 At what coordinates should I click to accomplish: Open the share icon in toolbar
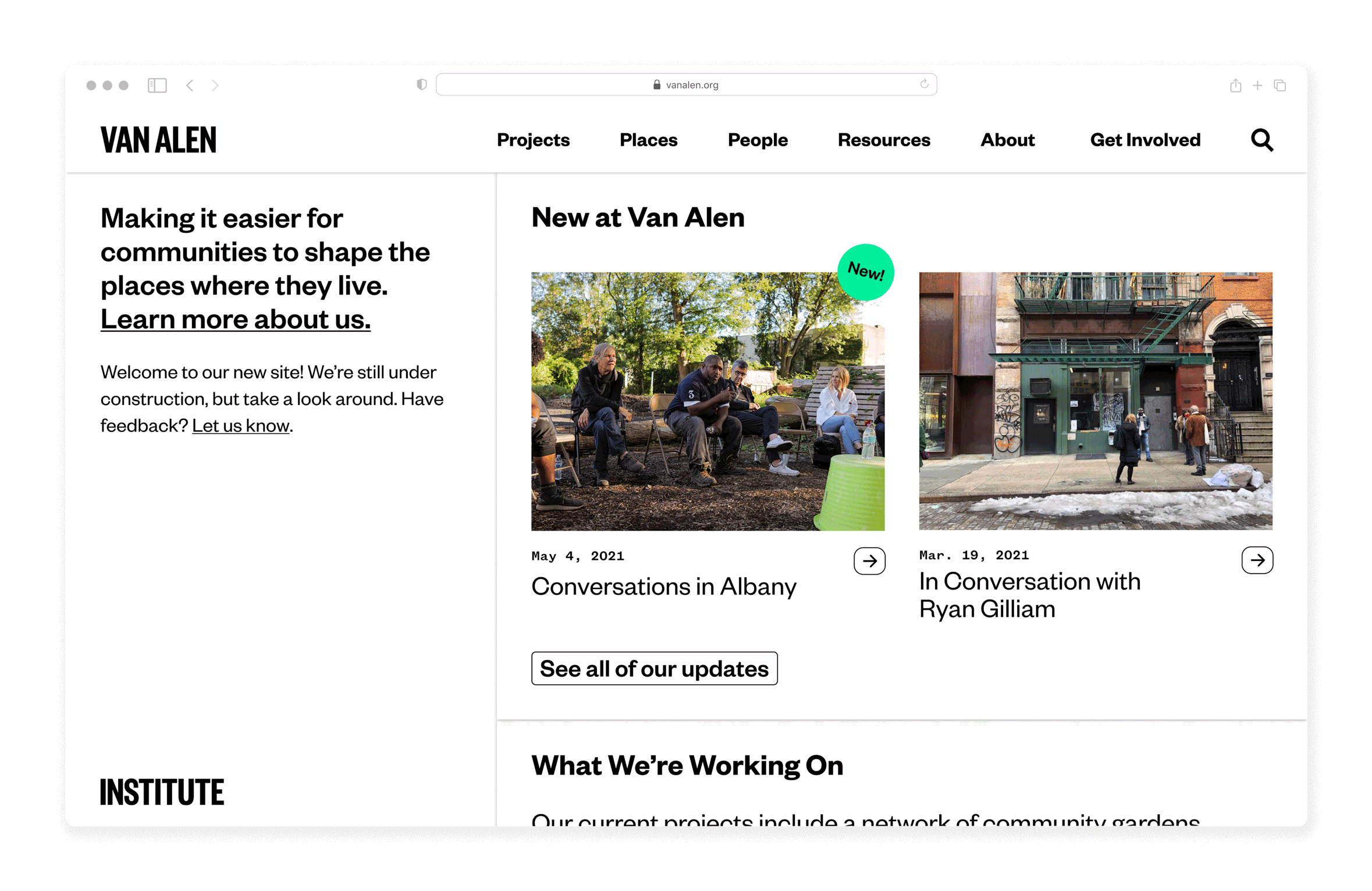tap(1235, 86)
